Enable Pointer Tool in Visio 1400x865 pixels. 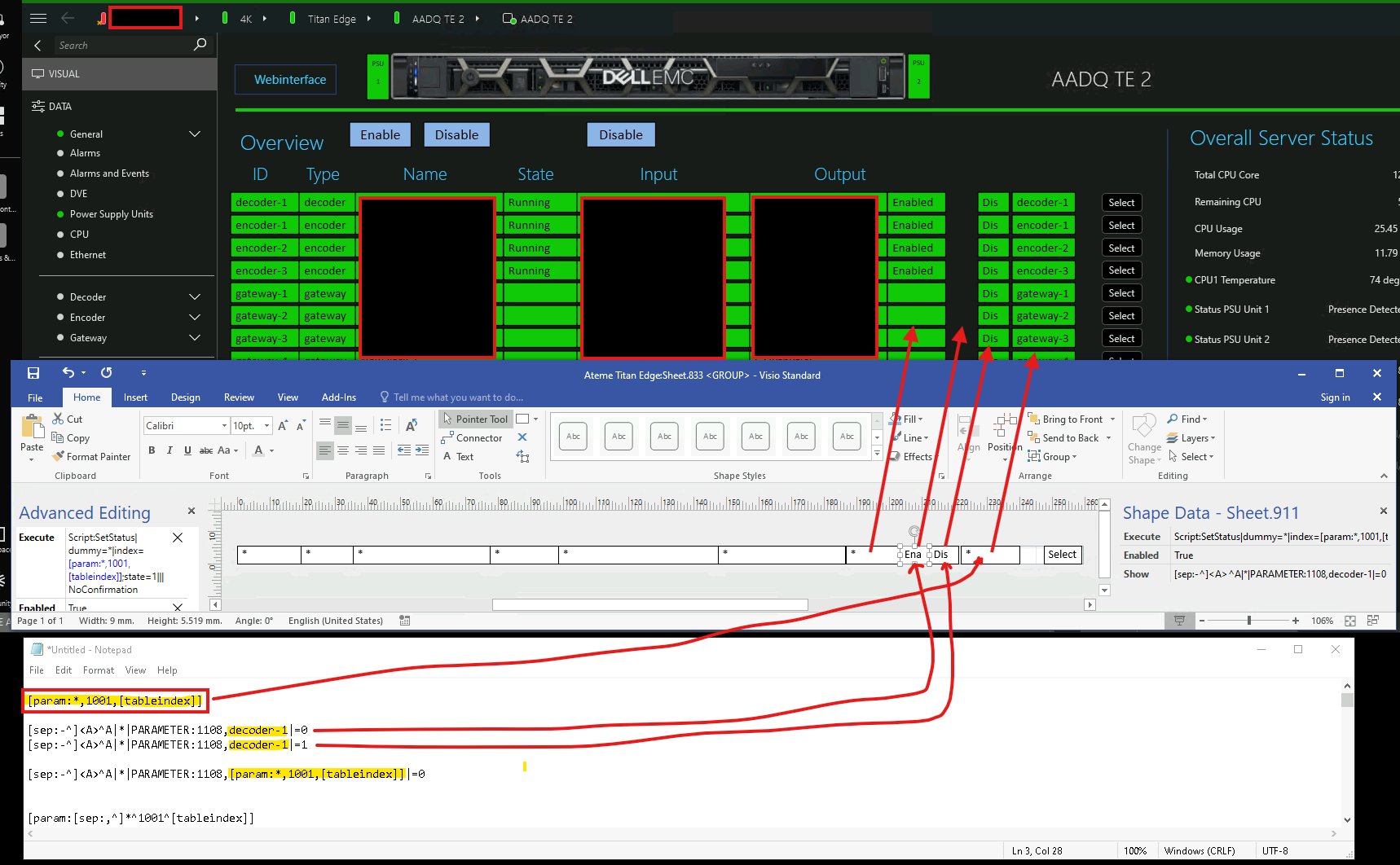476,419
